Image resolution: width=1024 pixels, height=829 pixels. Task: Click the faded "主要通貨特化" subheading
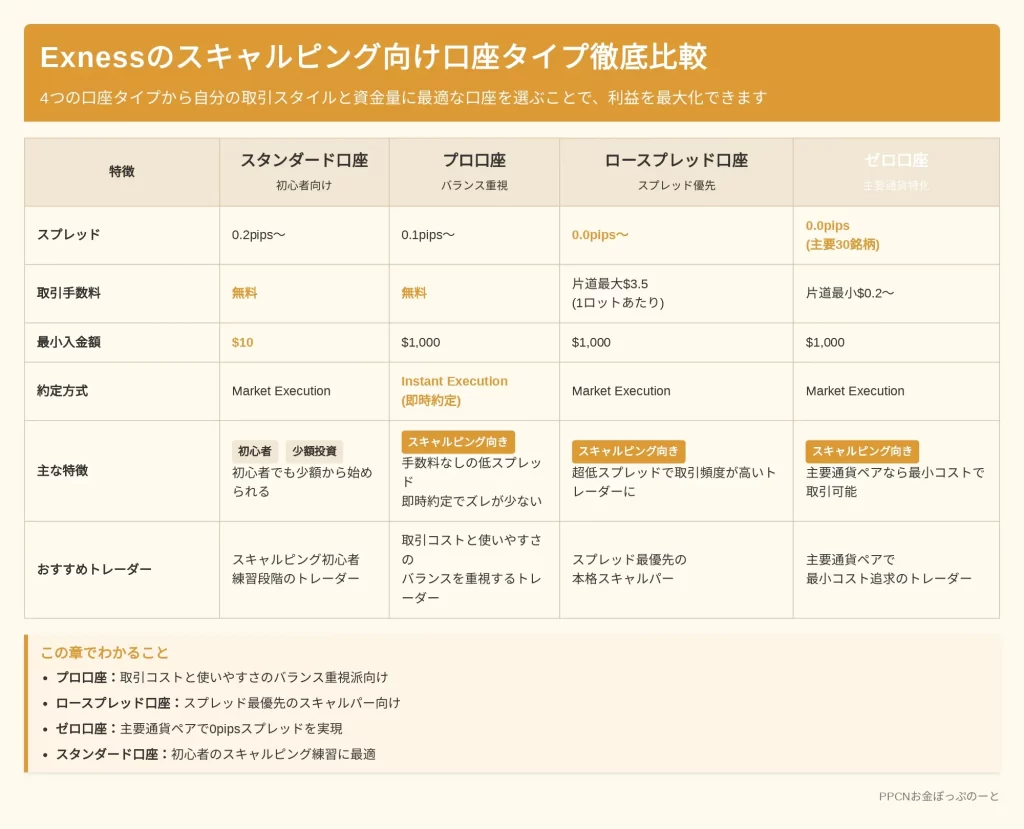[896, 186]
